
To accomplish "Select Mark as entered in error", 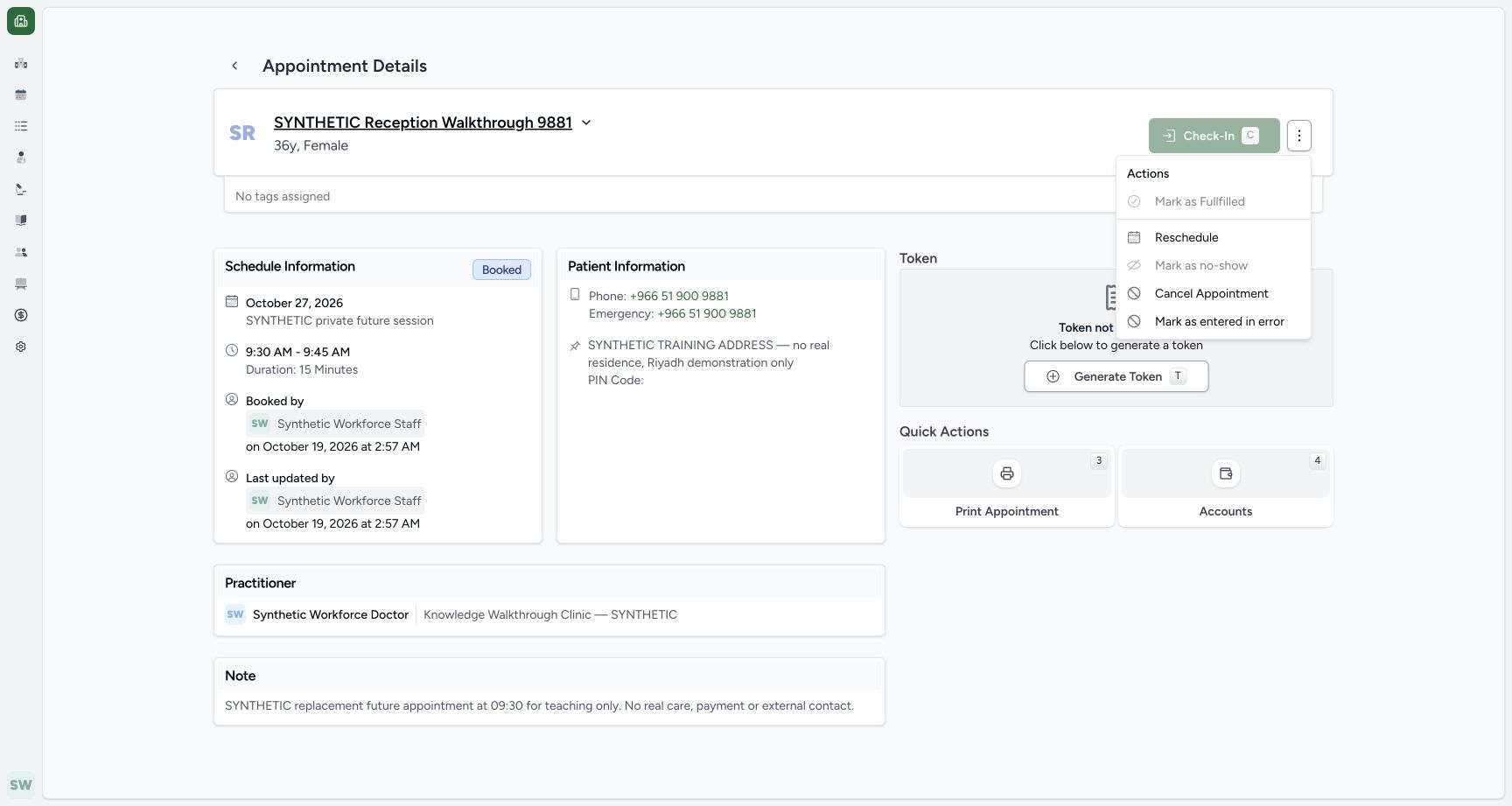I will (1214, 321).
